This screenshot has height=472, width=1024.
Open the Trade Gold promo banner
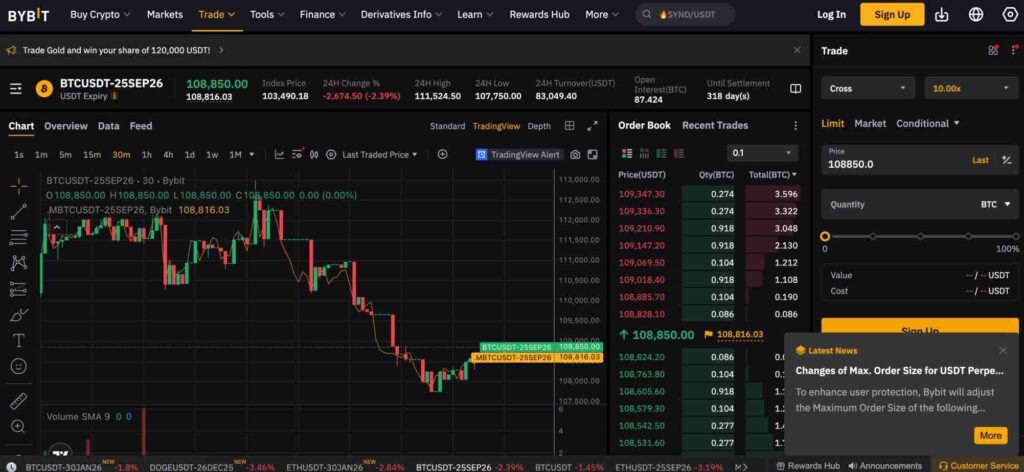tap(116, 50)
